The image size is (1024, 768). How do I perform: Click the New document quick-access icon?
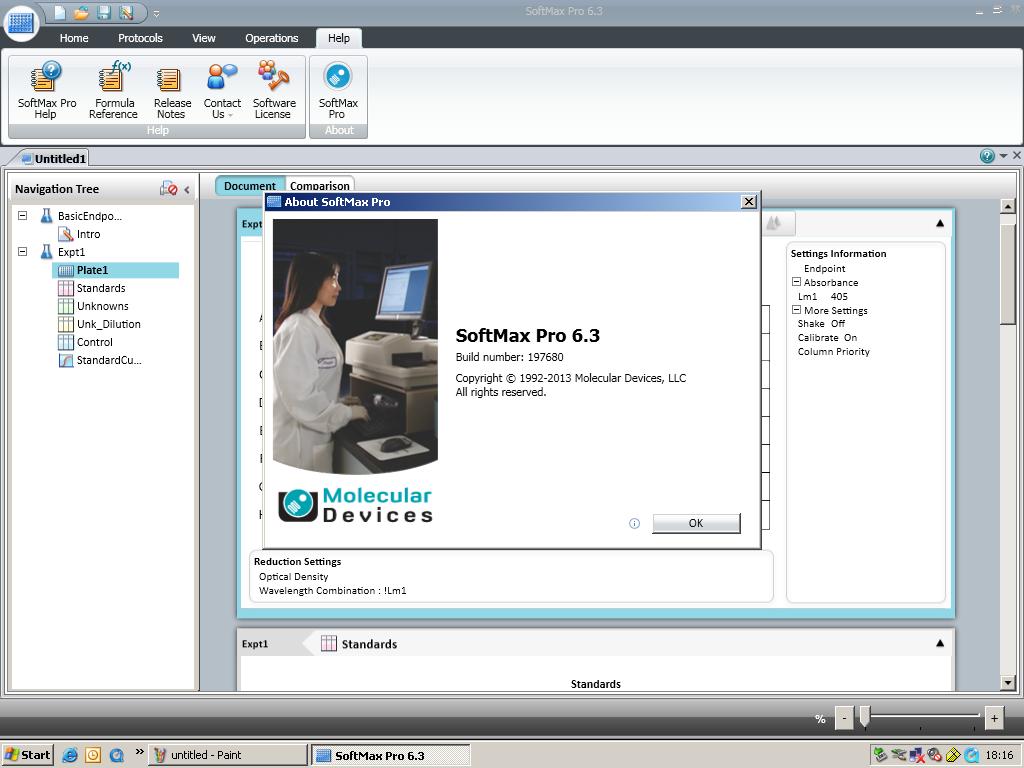(x=59, y=12)
